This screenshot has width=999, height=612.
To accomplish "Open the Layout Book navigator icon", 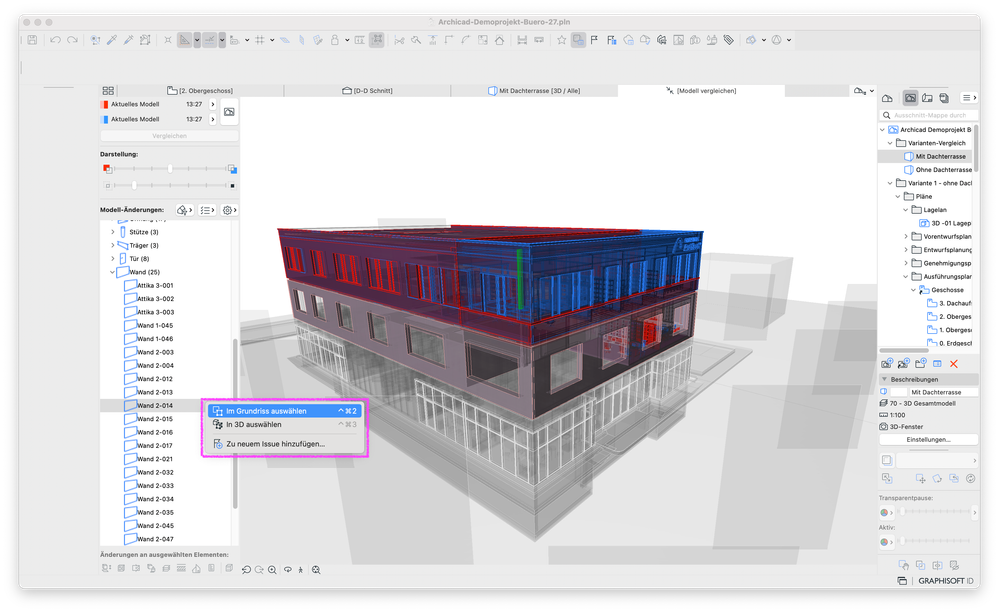I will tap(928, 98).
